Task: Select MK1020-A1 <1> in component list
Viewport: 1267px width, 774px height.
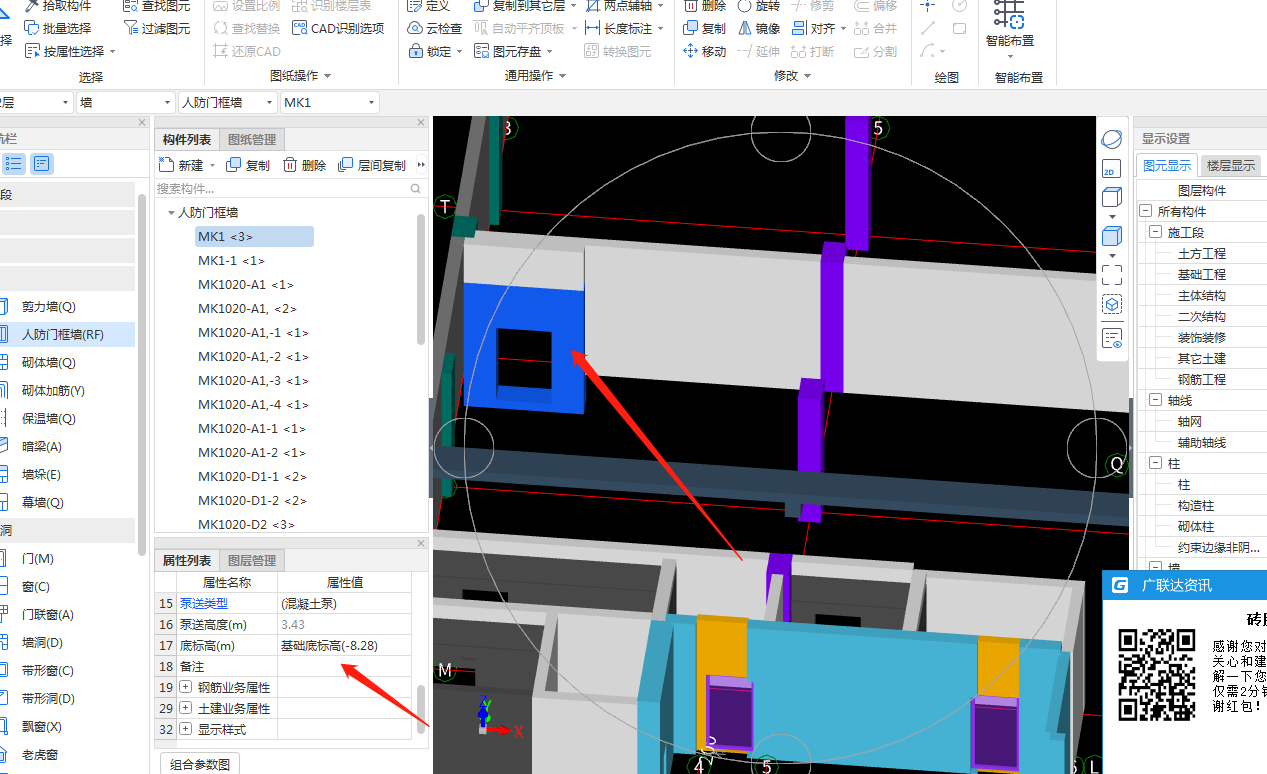Action: click(x=246, y=284)
